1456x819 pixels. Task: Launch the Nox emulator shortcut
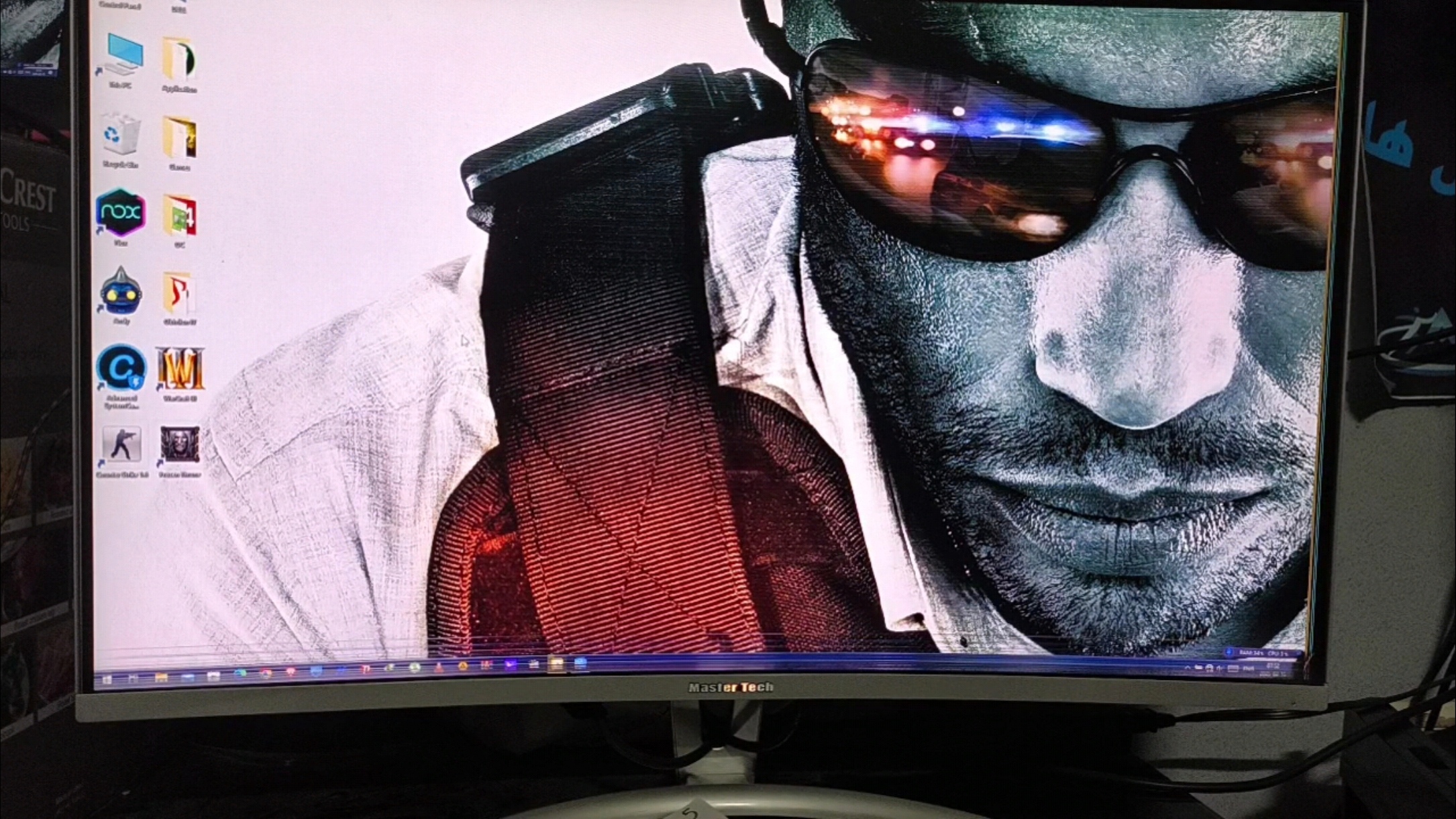[x=121, y=217]
